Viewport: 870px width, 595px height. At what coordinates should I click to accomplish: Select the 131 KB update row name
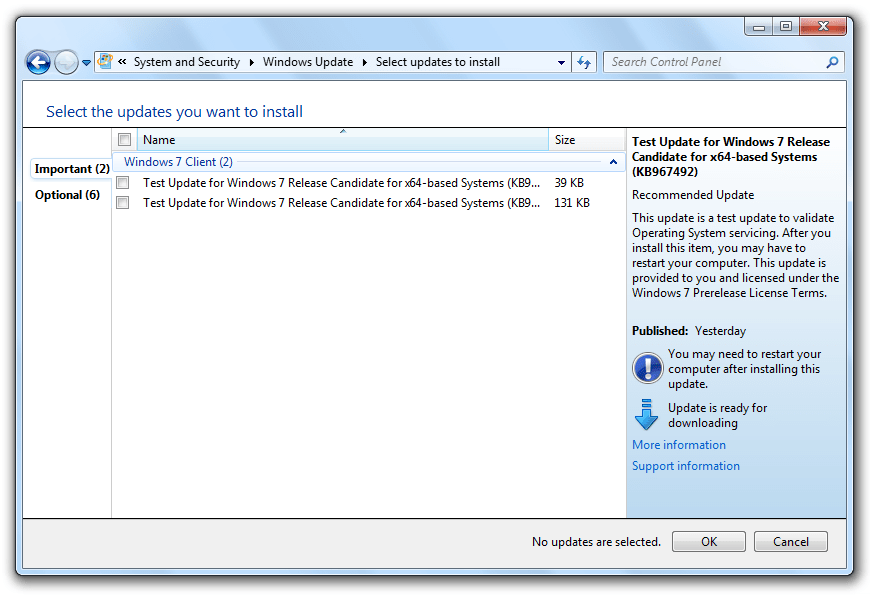(x=341, y=203)
